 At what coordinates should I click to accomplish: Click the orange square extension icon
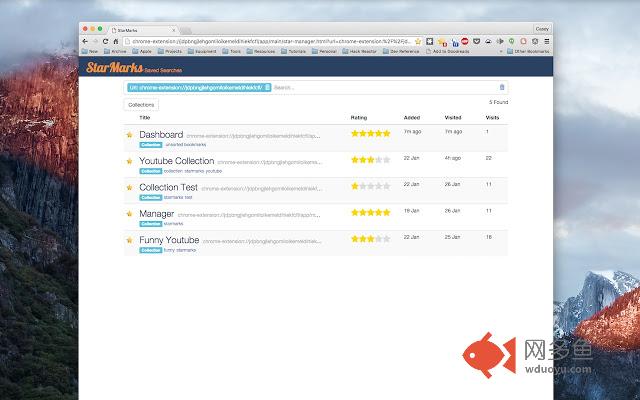[523, 41]
